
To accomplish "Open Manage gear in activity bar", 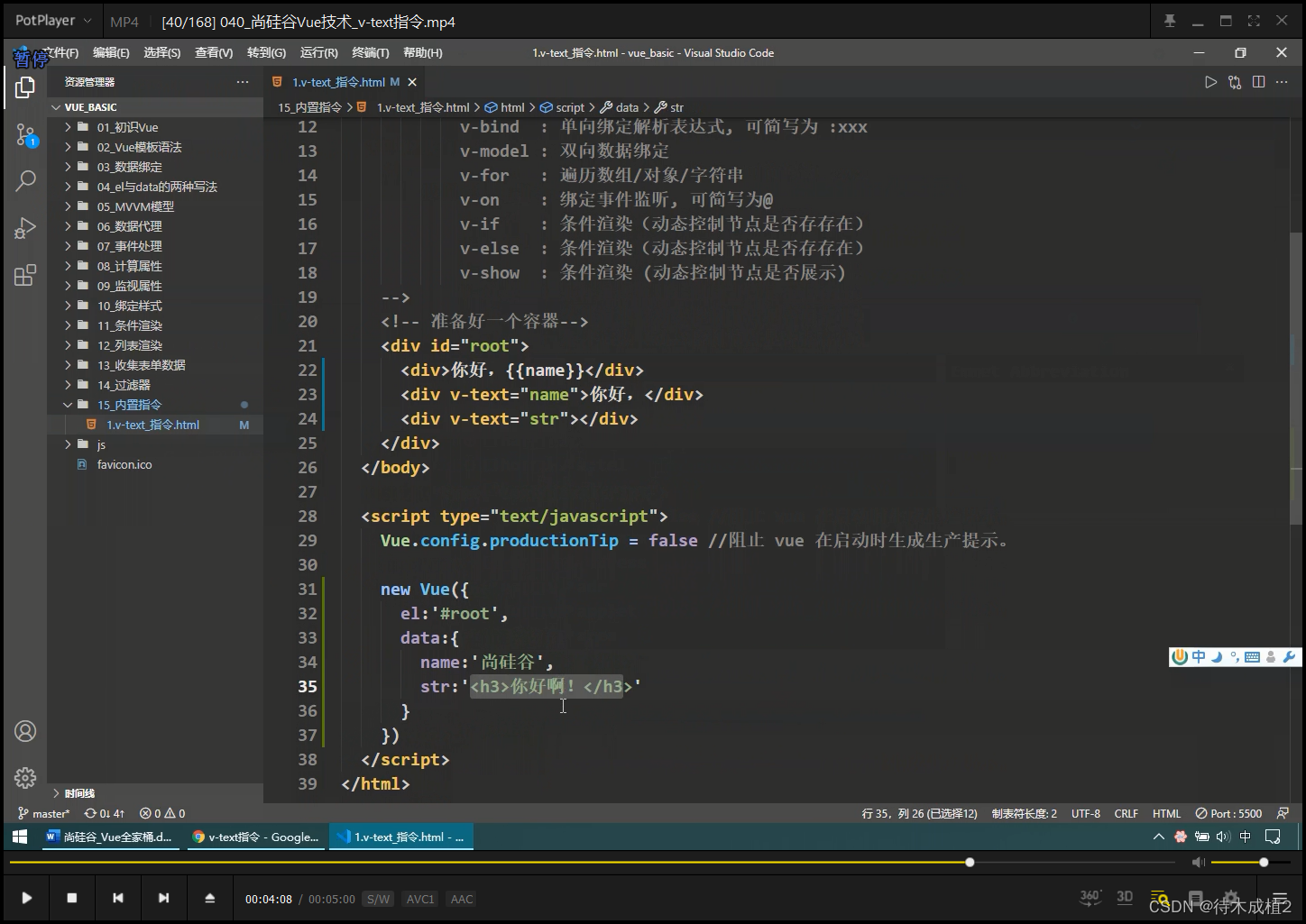I will (x=25, y=777).
